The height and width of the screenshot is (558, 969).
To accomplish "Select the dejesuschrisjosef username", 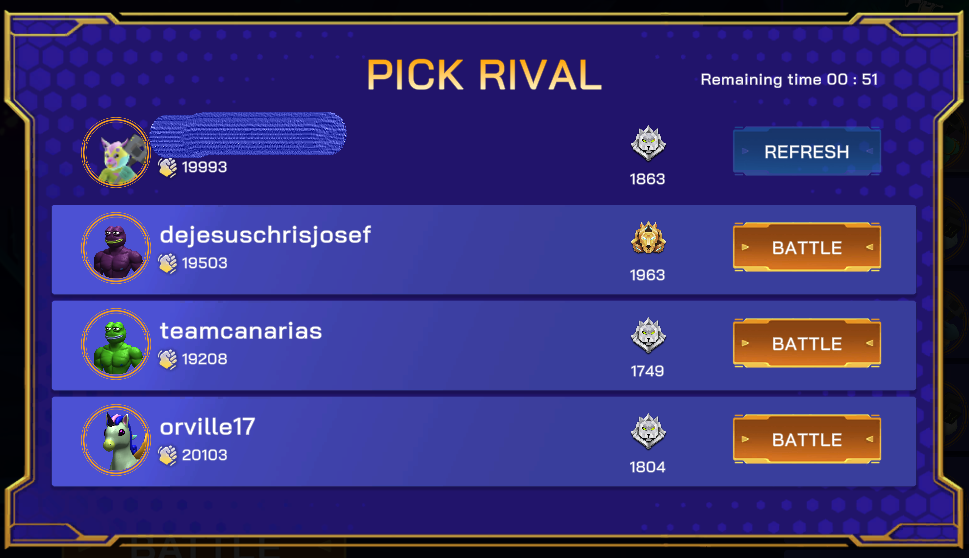I will [x=265, y=235].
